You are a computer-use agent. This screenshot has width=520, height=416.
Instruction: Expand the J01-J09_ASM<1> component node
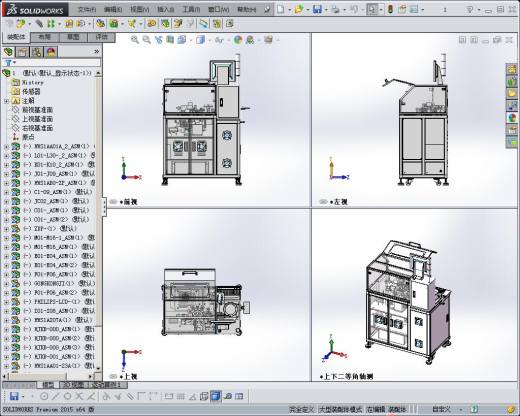point(6,174)
